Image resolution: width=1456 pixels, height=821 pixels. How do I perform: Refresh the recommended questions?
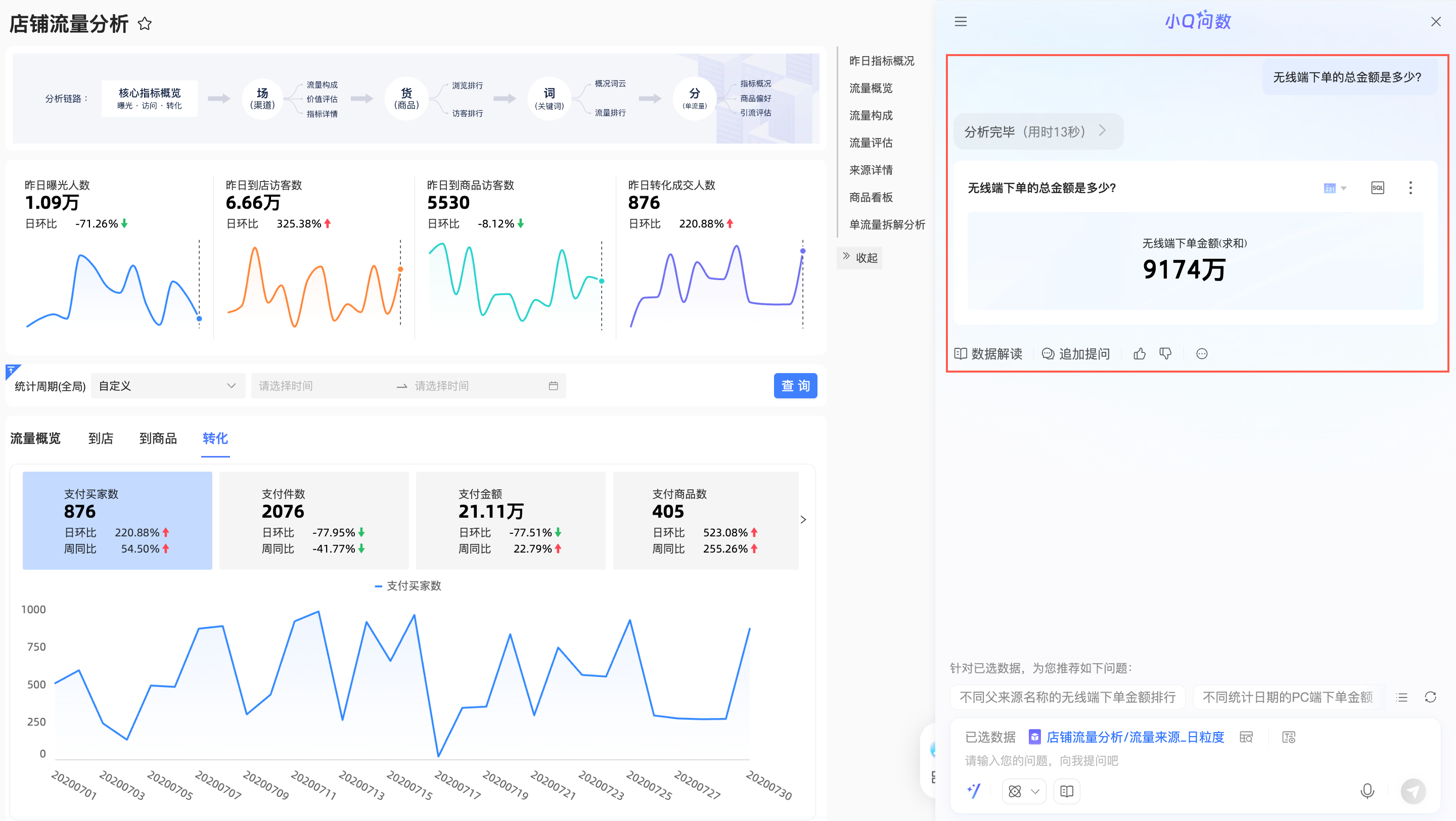tap(1430, 697)
